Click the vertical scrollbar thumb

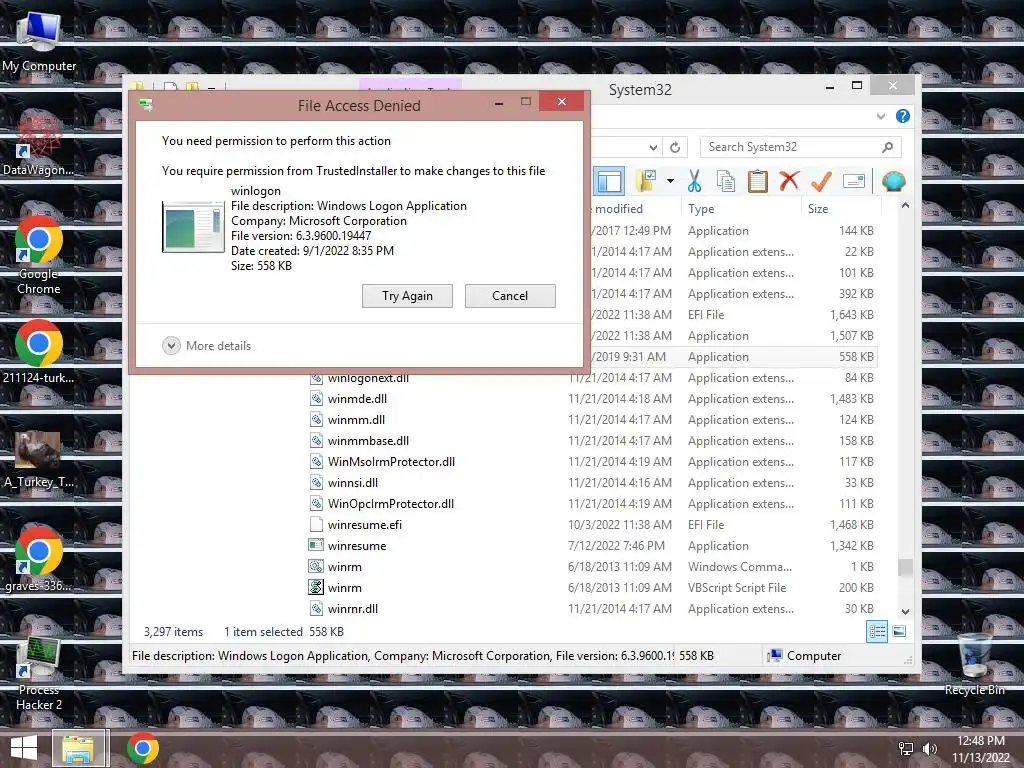(905, 567)
